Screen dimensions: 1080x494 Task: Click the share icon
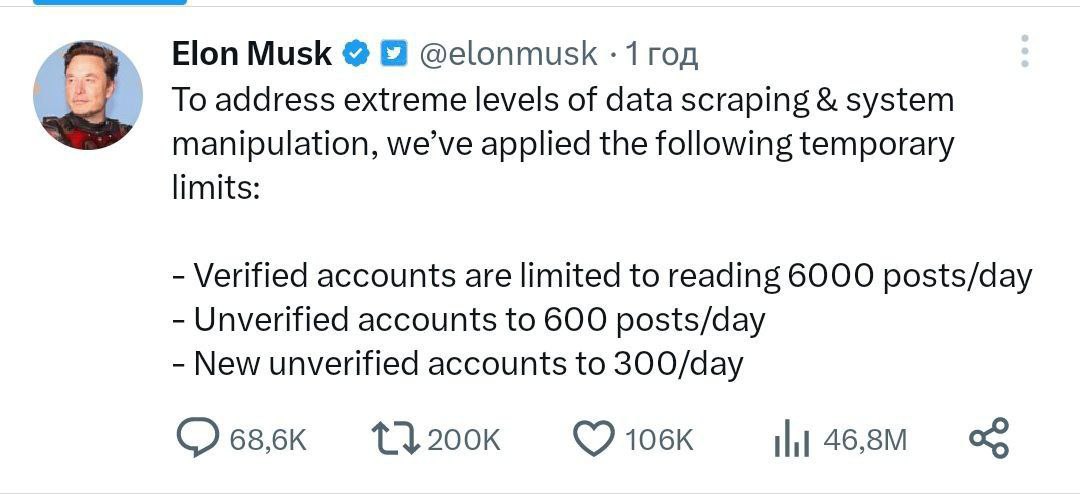990,438
